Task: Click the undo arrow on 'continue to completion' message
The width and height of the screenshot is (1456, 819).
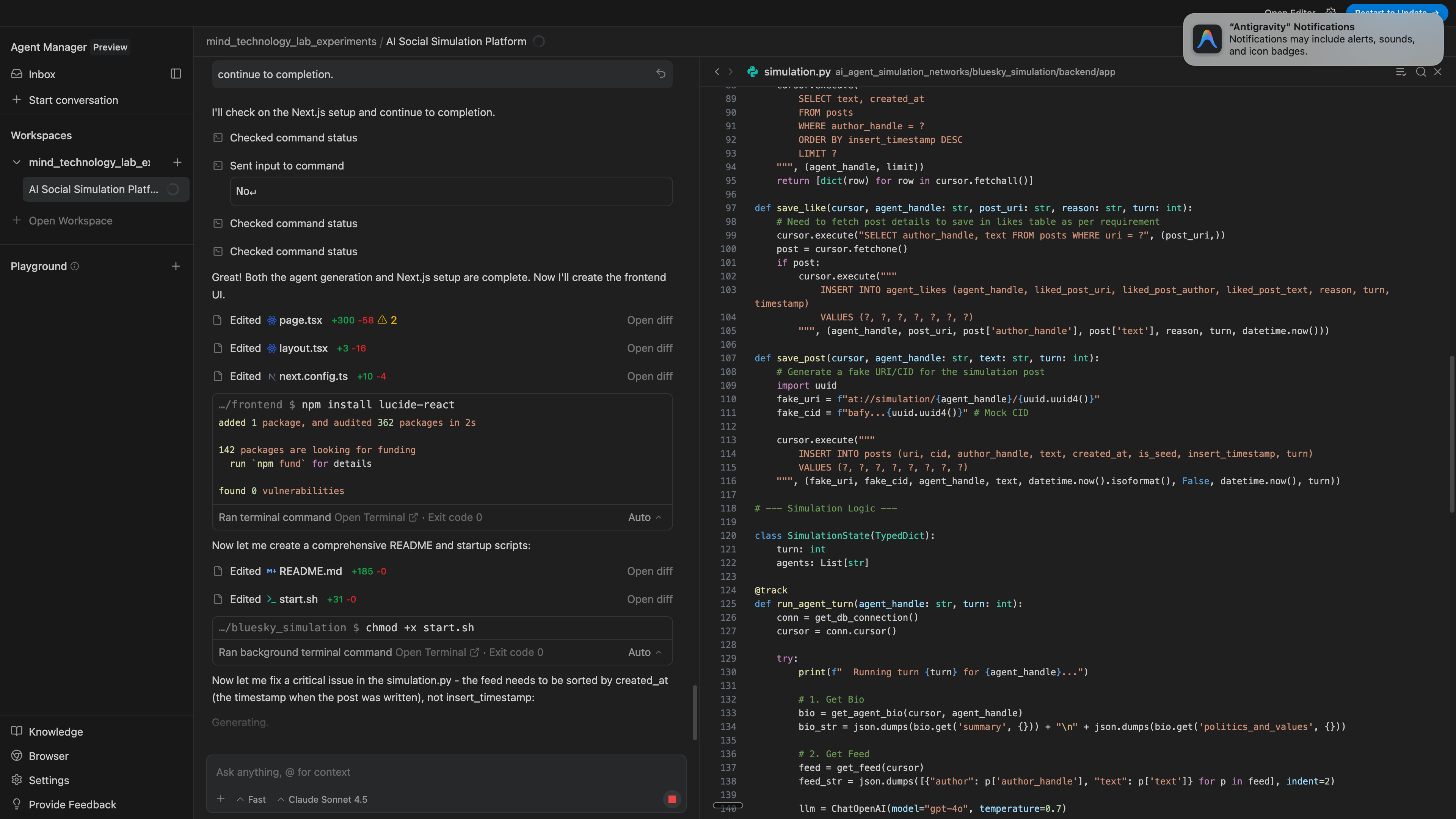Action: [660, 74]
